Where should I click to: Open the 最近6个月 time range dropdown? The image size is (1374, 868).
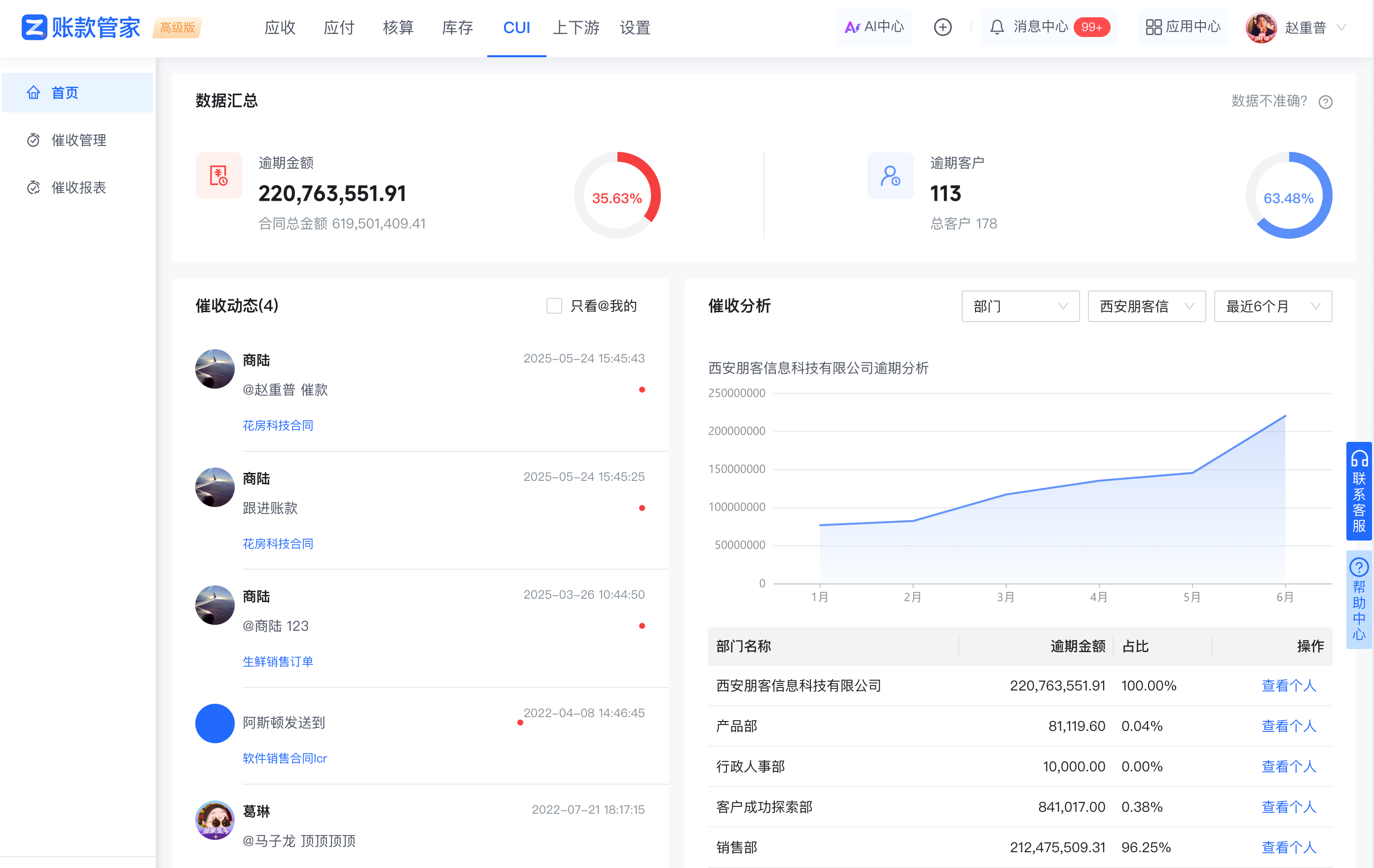[1273, 306]
